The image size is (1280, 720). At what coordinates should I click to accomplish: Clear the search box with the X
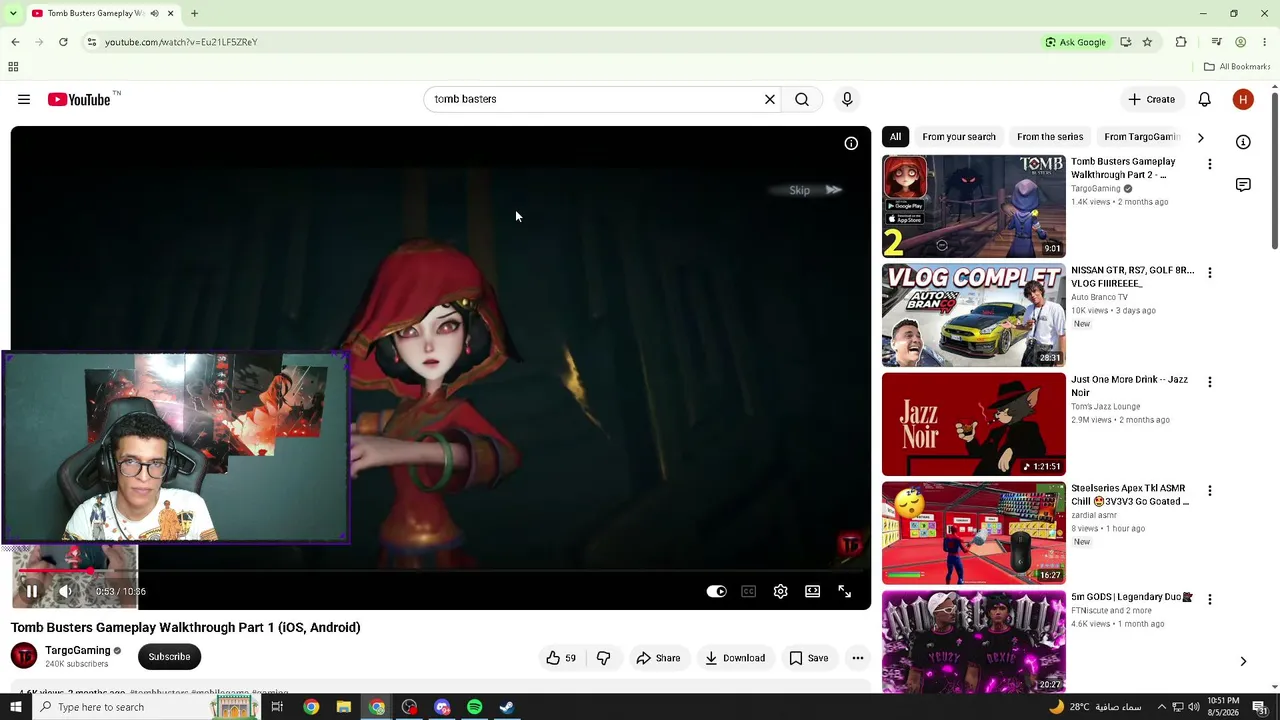[x=770, y=99]
